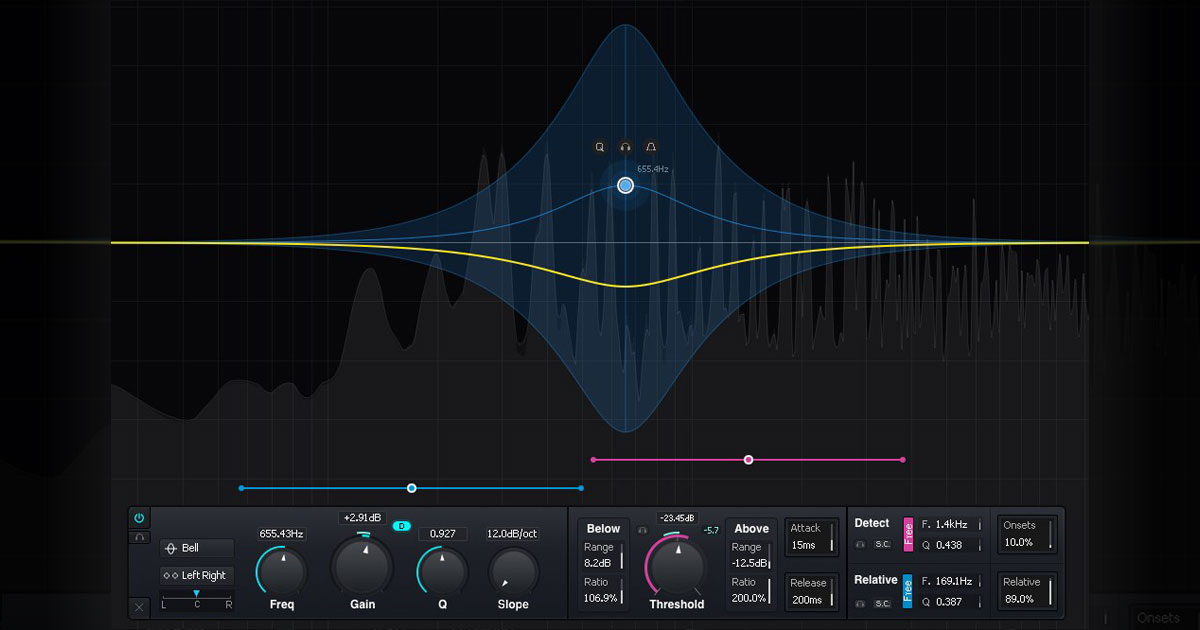This screenshot has height=630, width=1200.
Task: Click the Detect label
Action: [872, 523]
